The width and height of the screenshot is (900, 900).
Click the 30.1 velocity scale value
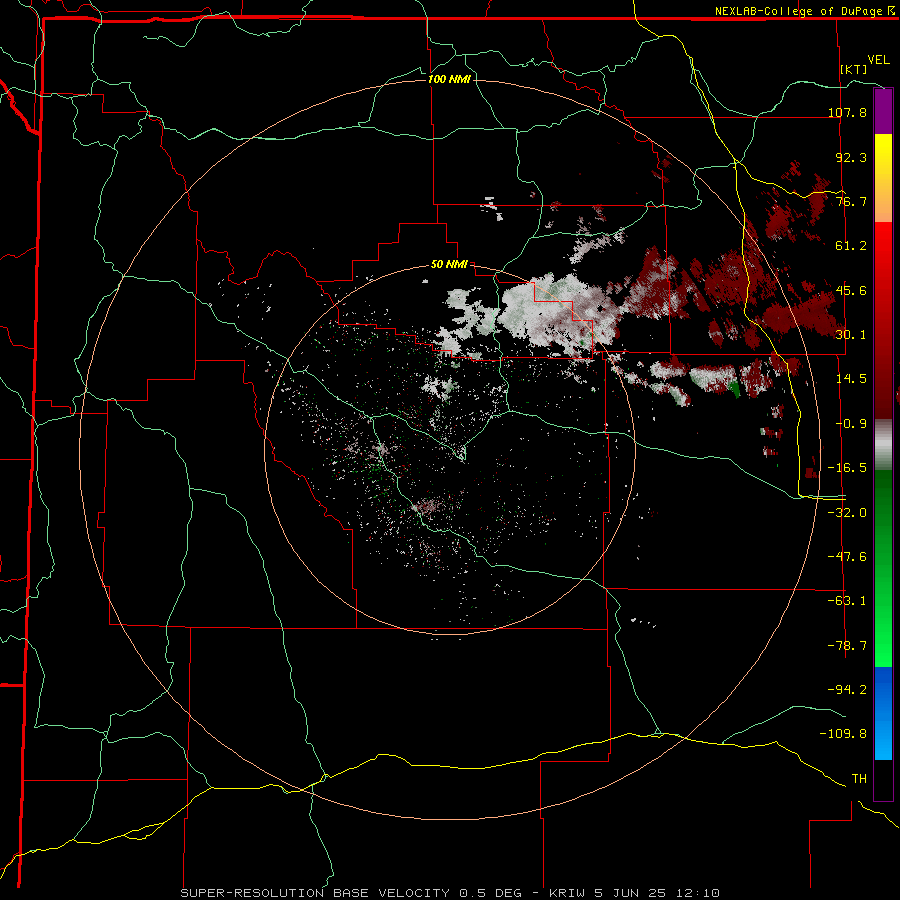851,335
